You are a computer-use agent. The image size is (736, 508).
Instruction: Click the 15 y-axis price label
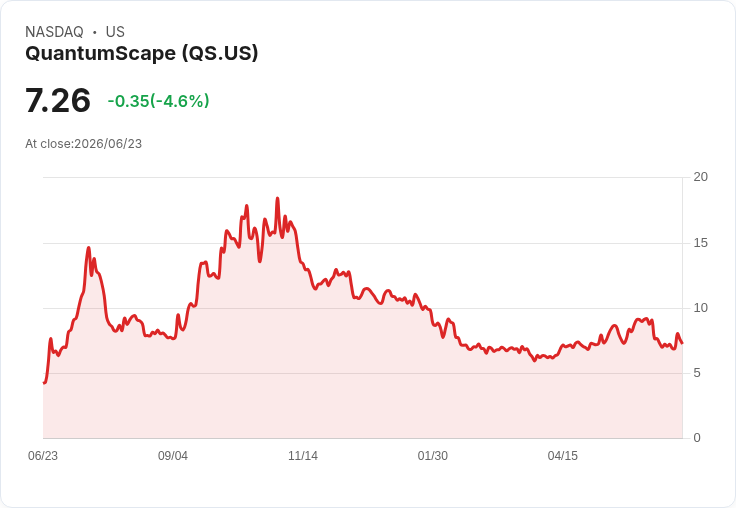point(700,243)
